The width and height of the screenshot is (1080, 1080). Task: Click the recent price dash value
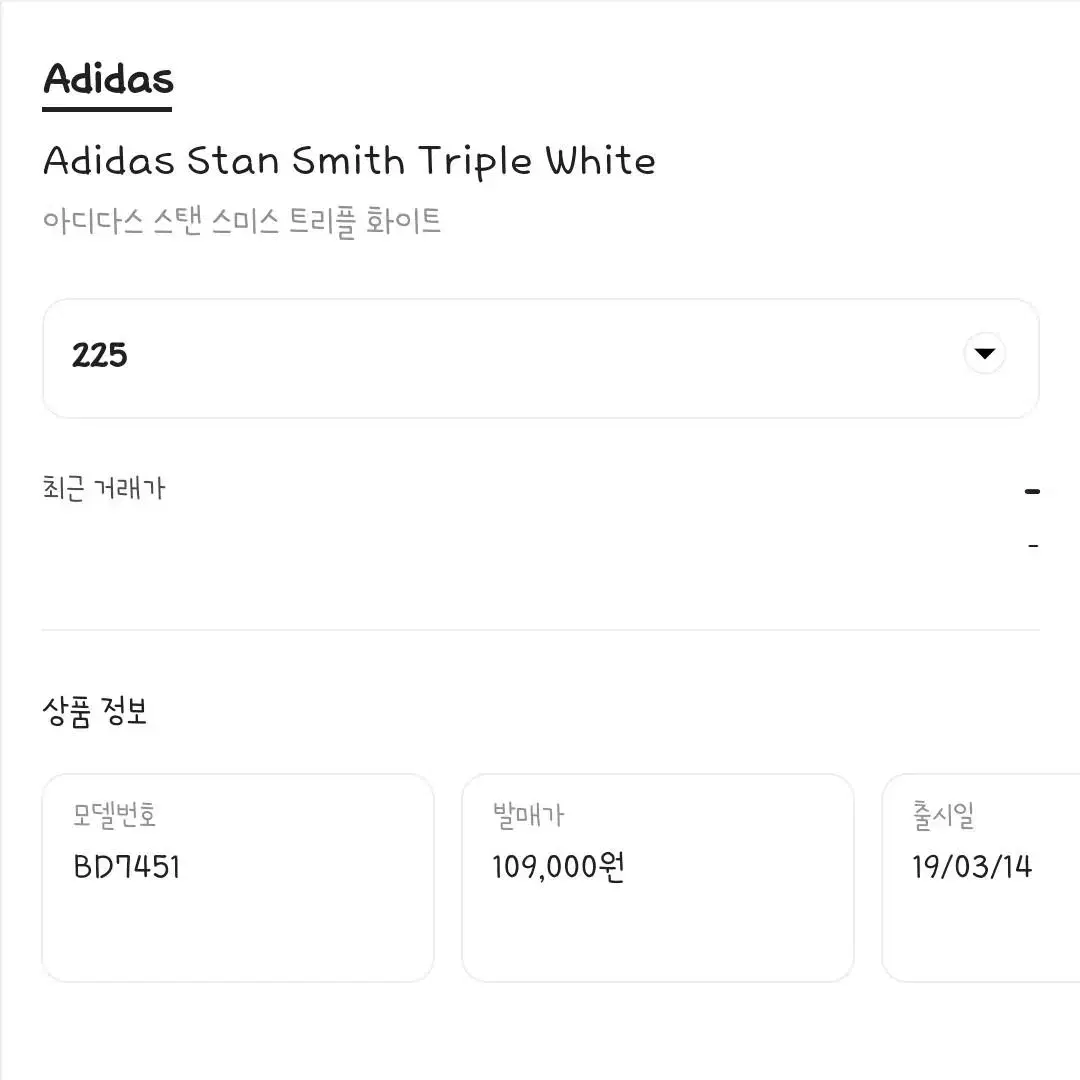click(1032, 491)
